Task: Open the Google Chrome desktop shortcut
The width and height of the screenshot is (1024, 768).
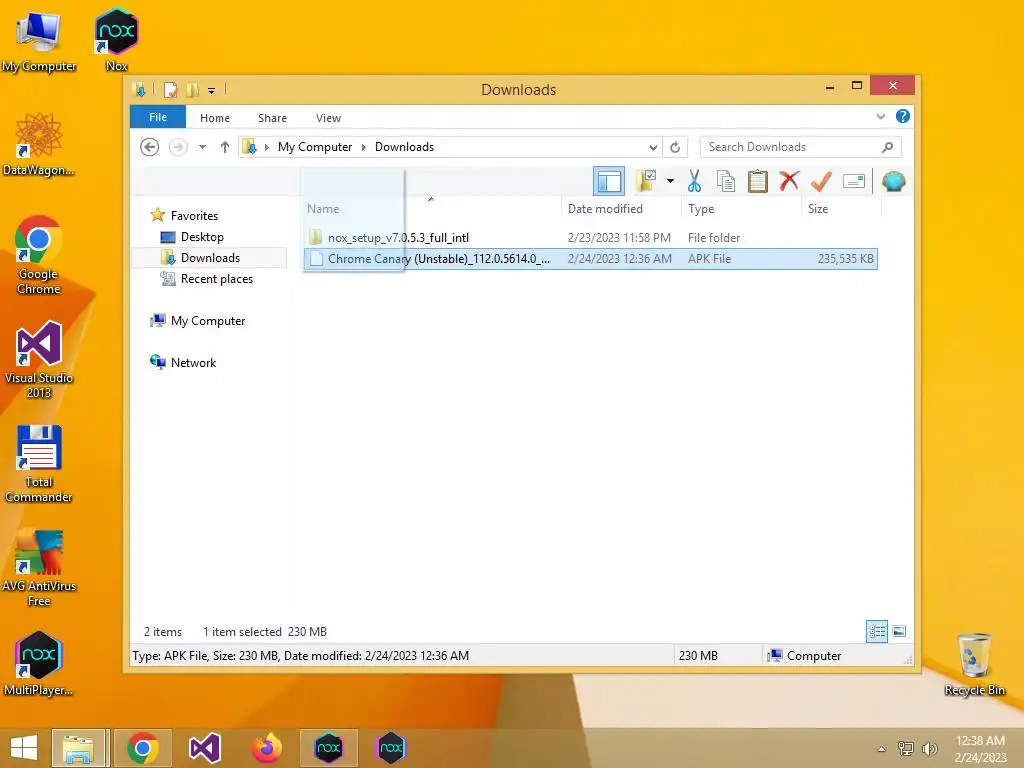Action: (x=39, y=255)
